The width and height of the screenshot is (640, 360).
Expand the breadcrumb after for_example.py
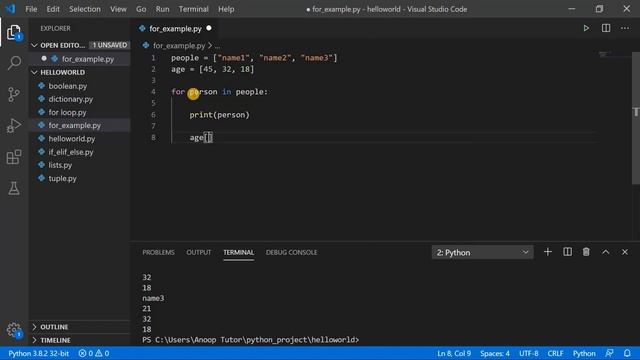(x=217, y=46)
